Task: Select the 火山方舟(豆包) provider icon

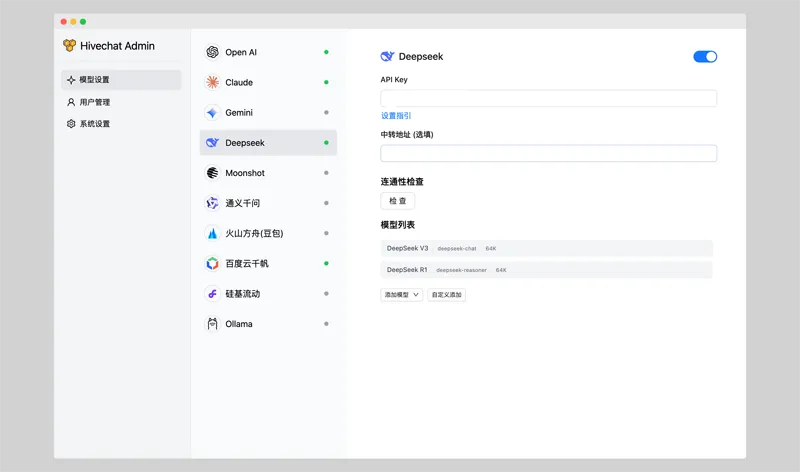Action: [x=212, y=233]
